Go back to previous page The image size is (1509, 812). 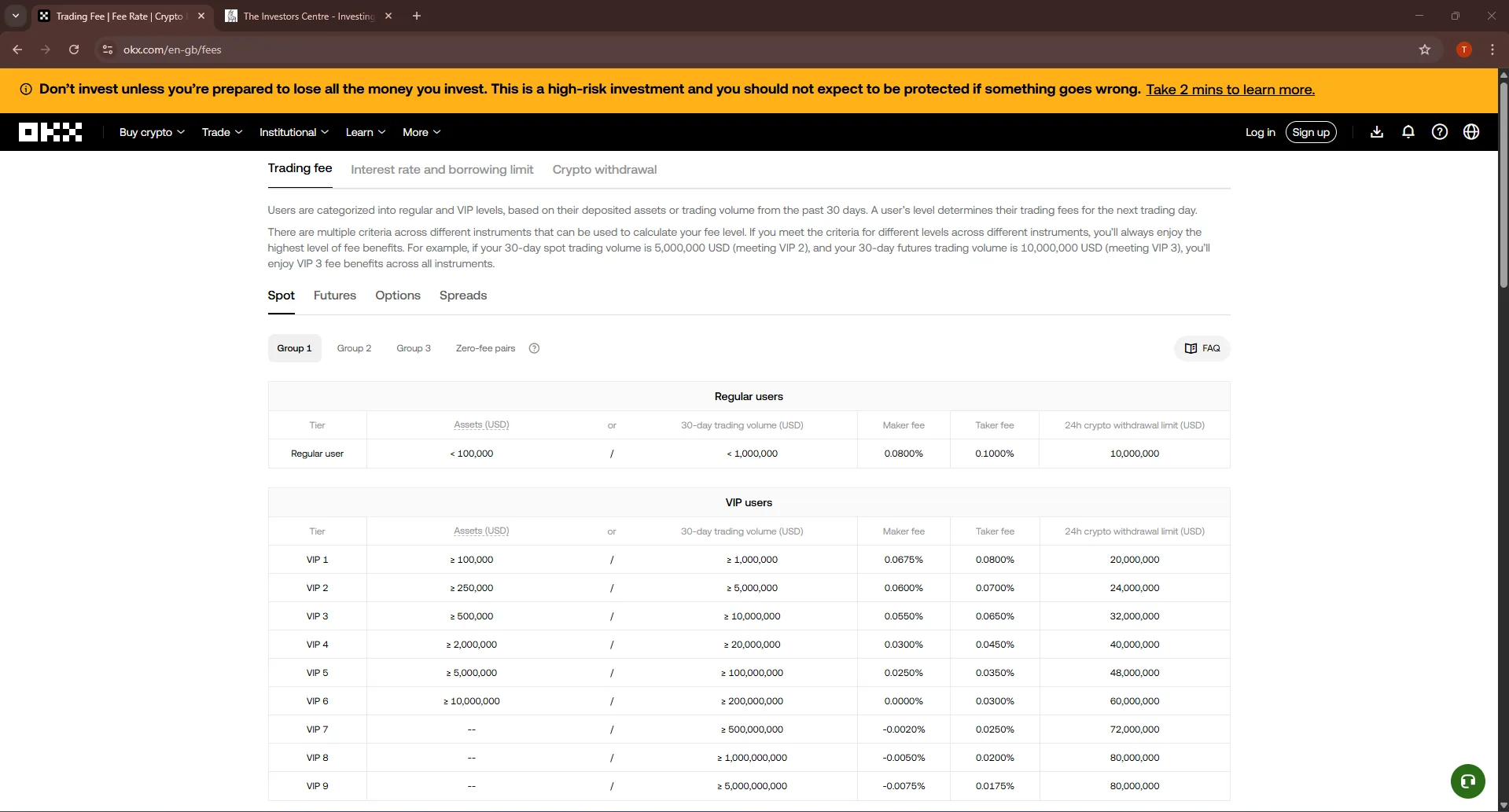[x=17, y=50]
